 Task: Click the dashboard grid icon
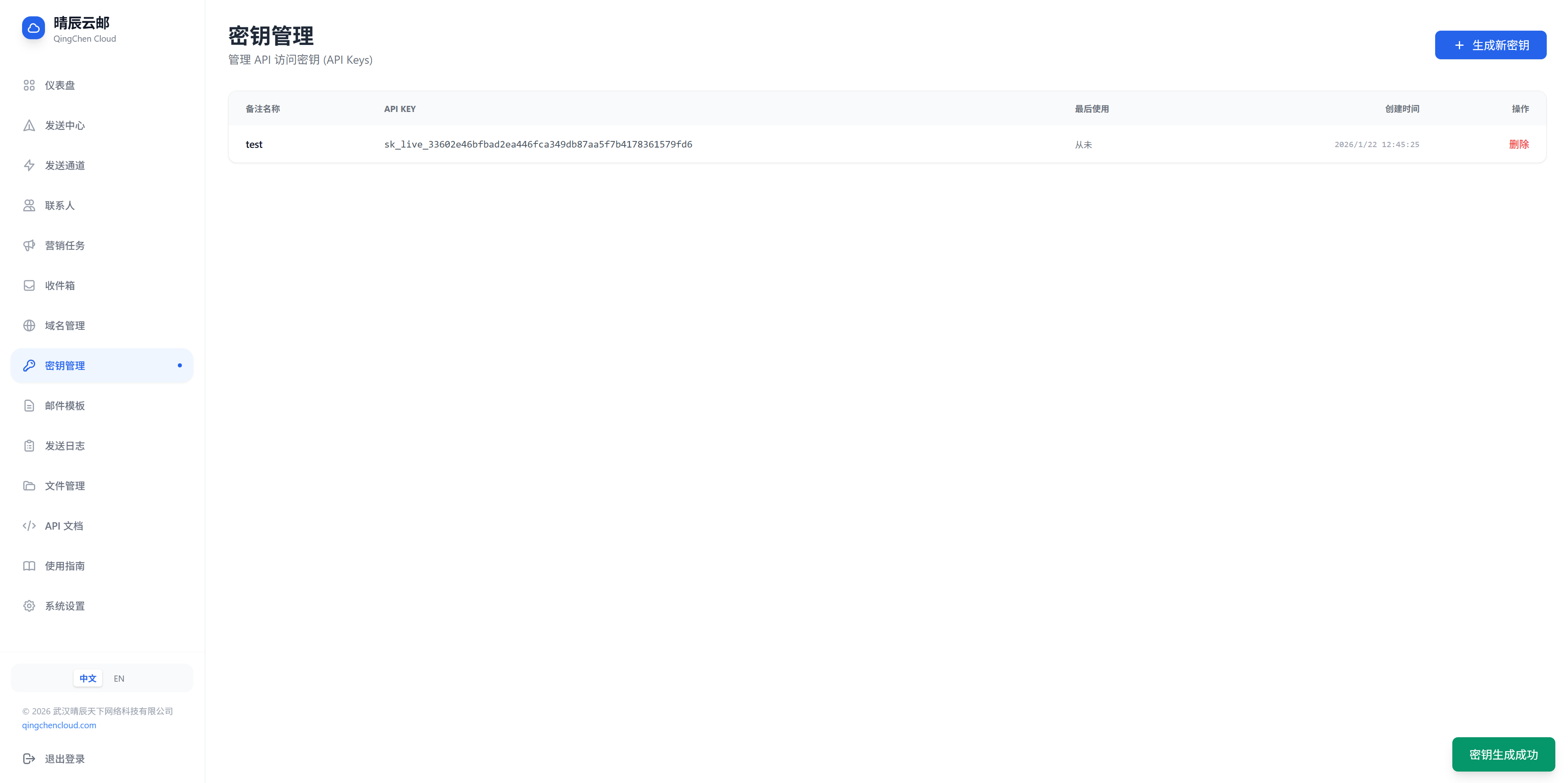pos(29,85)
